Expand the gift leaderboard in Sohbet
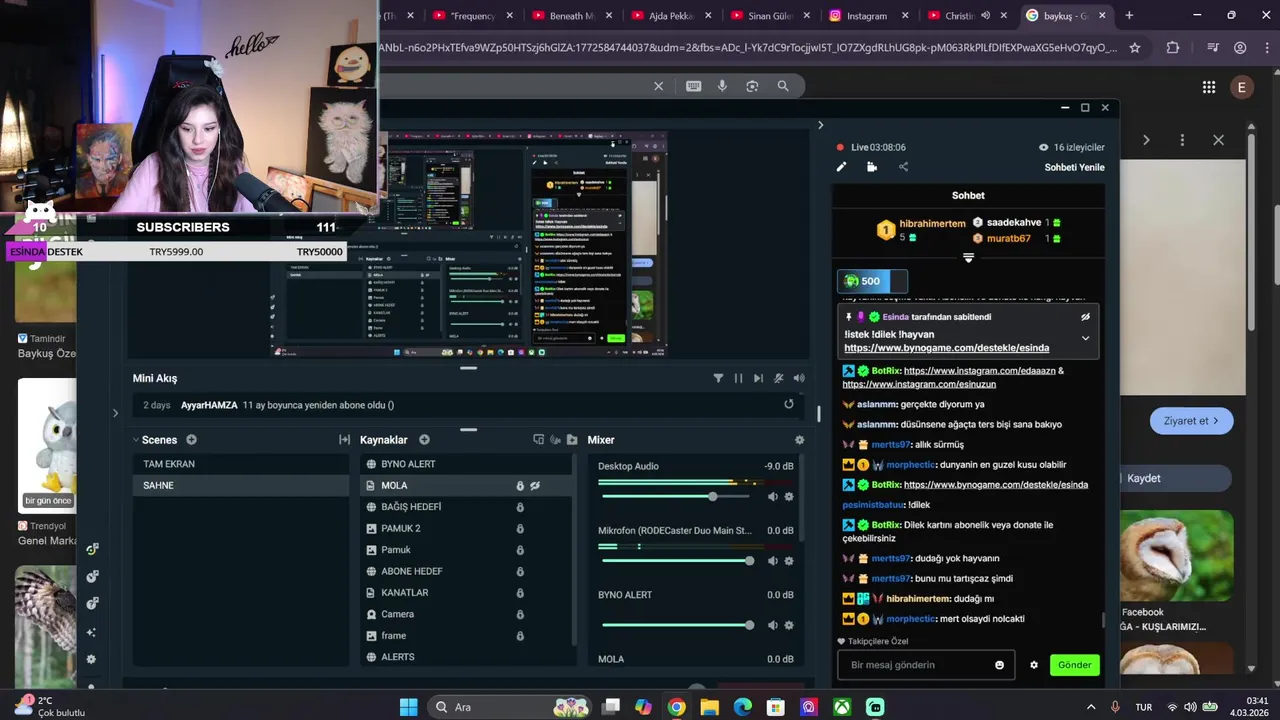This screenshot has width=1280, height=720. click(x=968, y=258)
